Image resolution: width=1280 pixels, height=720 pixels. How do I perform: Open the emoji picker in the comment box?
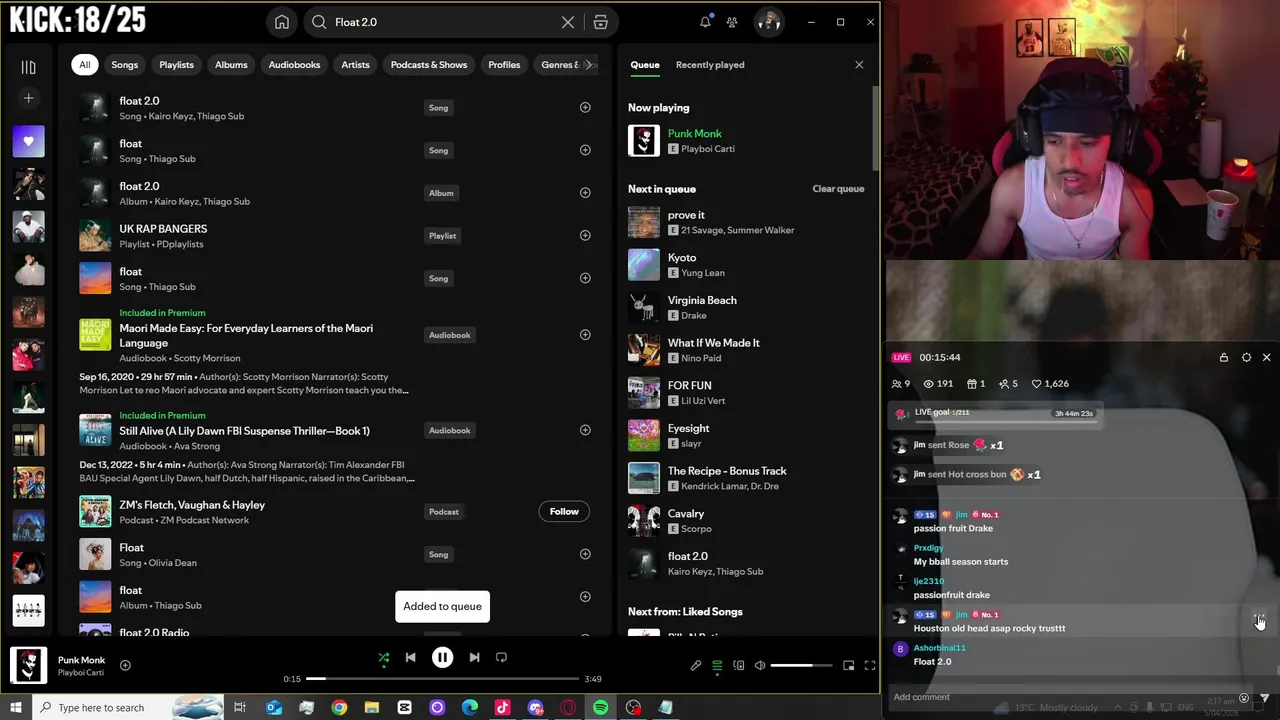point(1244,698)
